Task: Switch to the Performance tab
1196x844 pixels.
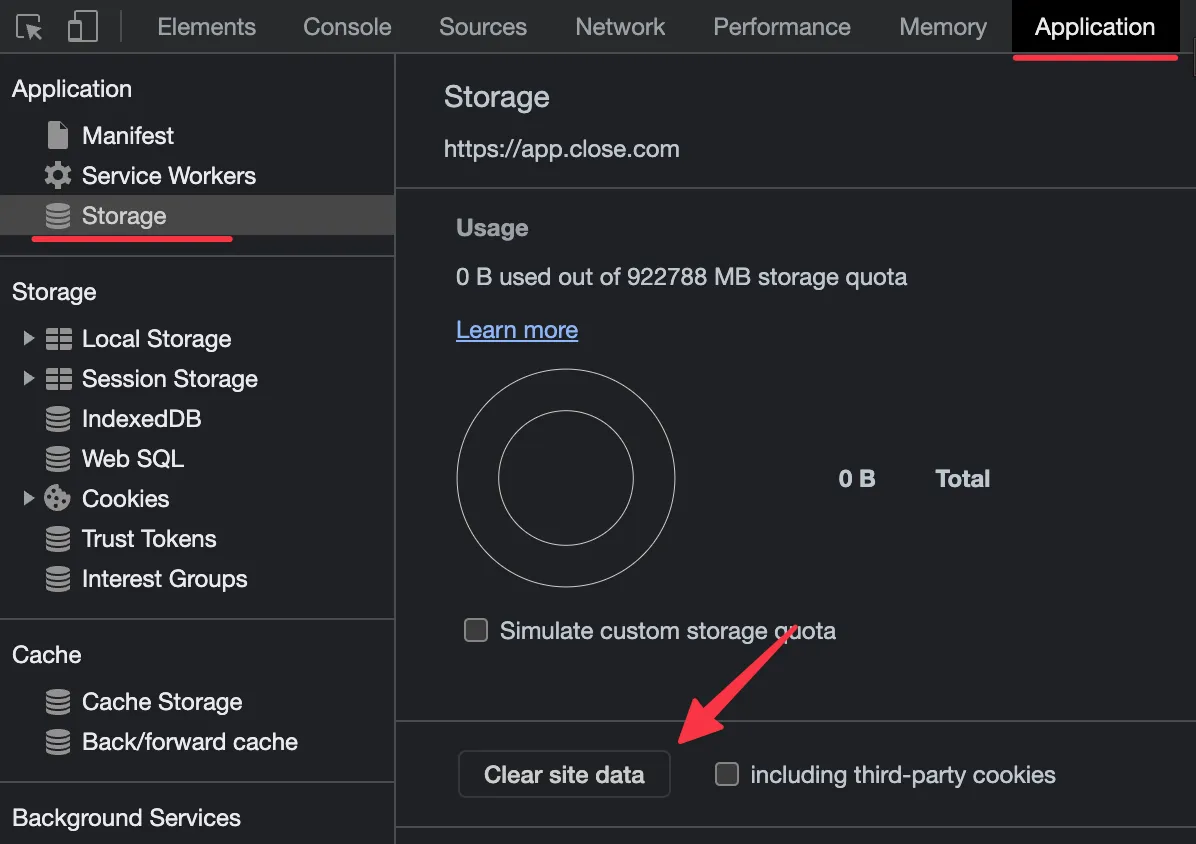Action: pyautogui.click(x=782, y=27)
